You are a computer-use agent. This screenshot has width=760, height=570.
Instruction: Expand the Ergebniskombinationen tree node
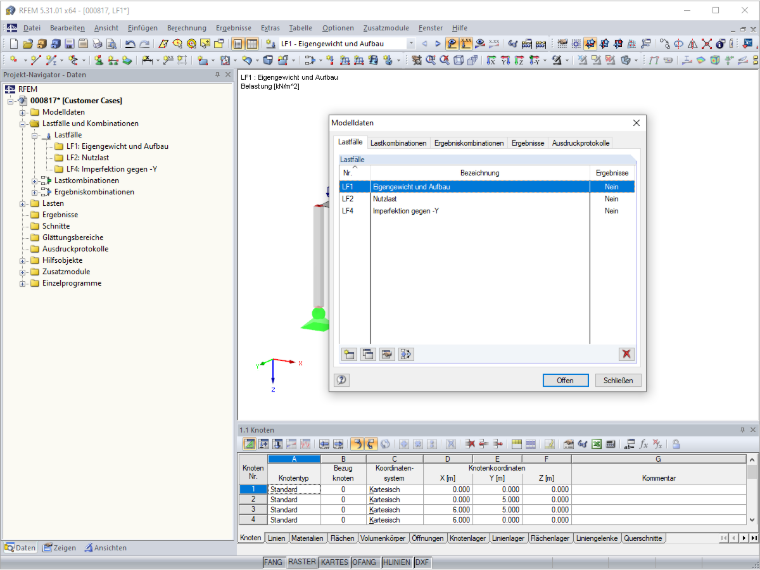pyautogui.click(x=34, y=192)
